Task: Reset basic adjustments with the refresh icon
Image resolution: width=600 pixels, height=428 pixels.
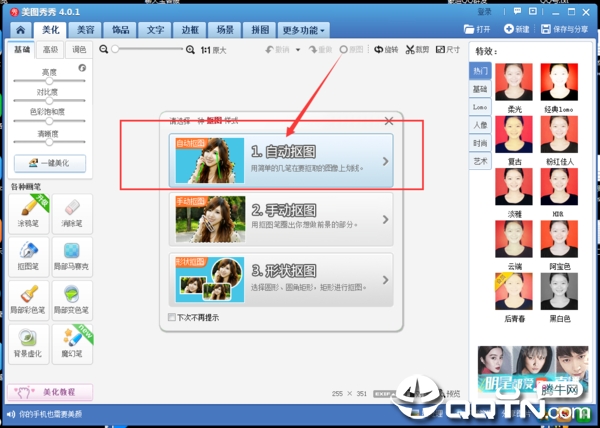Action: (x=82, y=68)
